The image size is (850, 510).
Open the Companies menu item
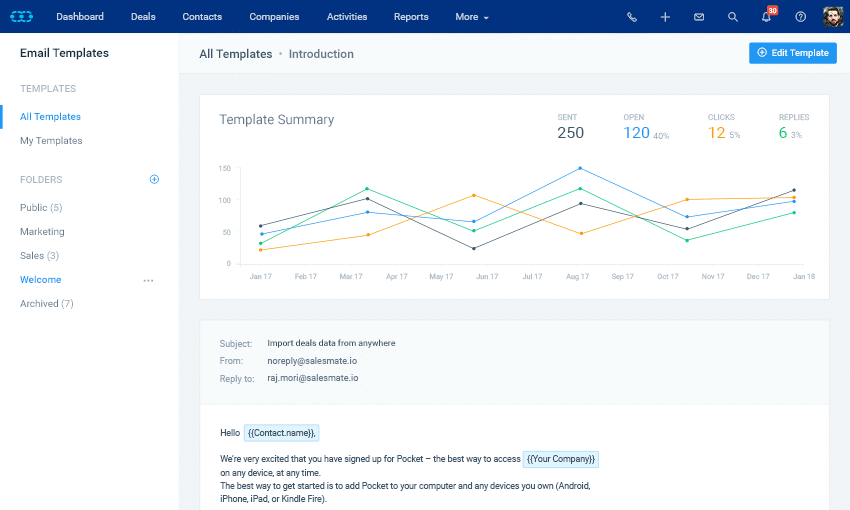[x=274, y=17]
